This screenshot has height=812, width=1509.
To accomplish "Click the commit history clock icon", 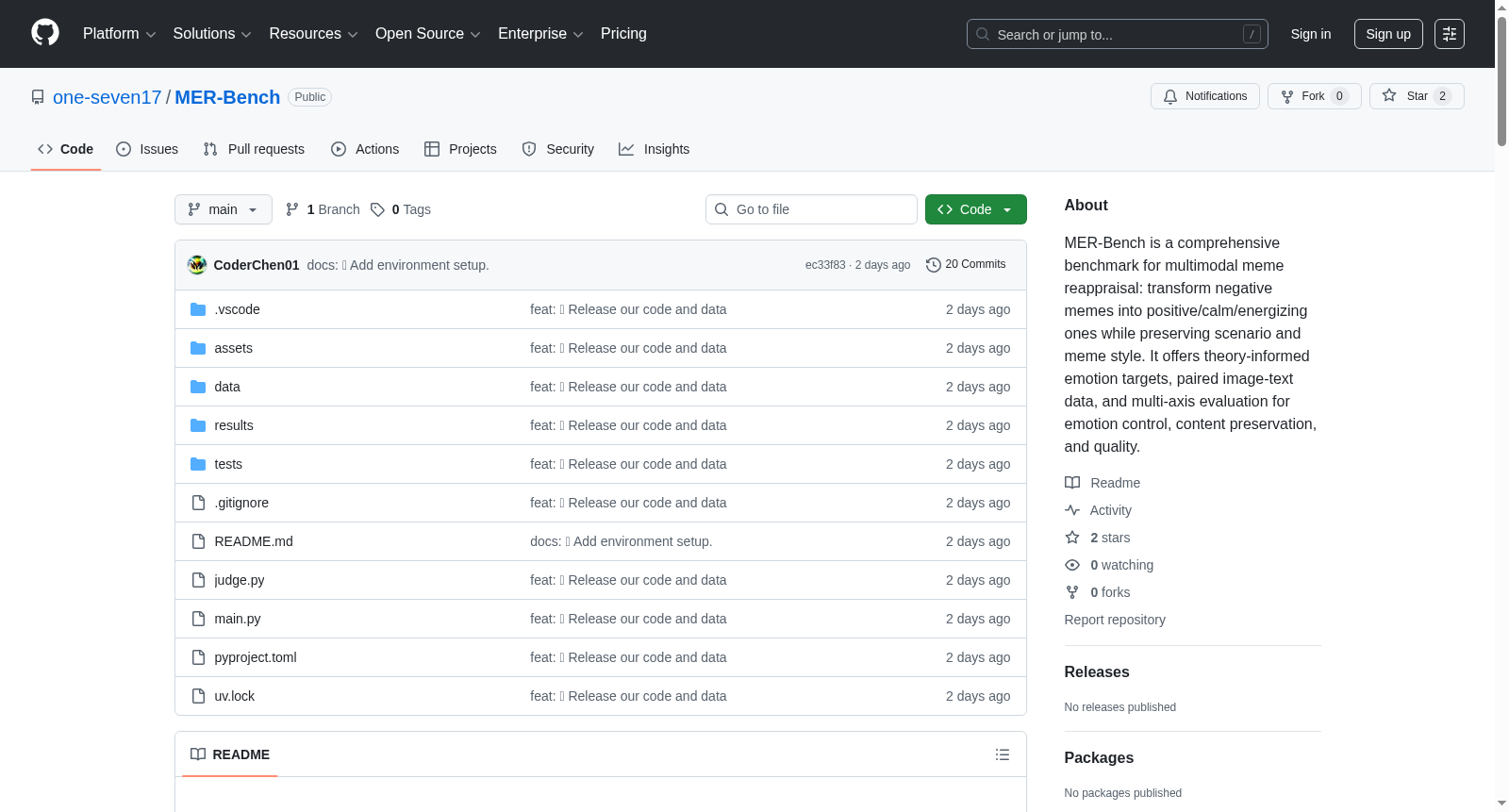I will tap(934, 265).
